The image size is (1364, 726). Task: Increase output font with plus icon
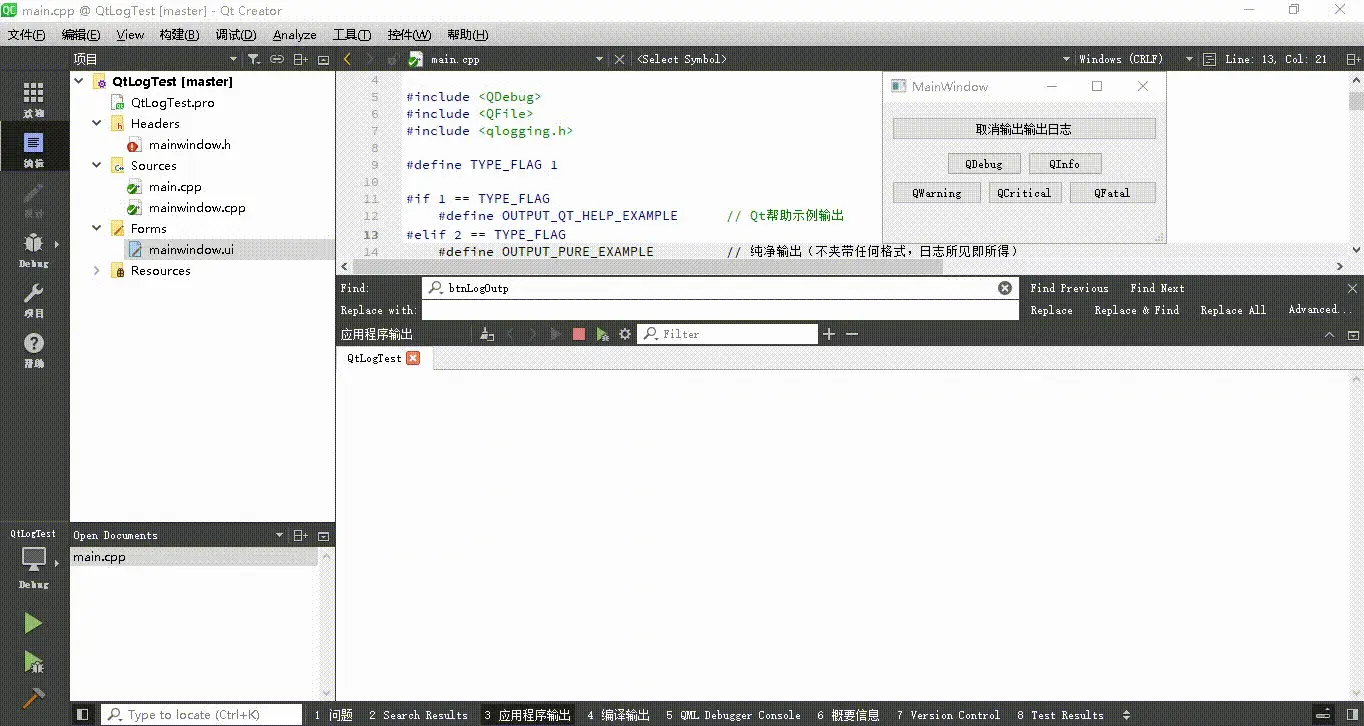[829, 334]
